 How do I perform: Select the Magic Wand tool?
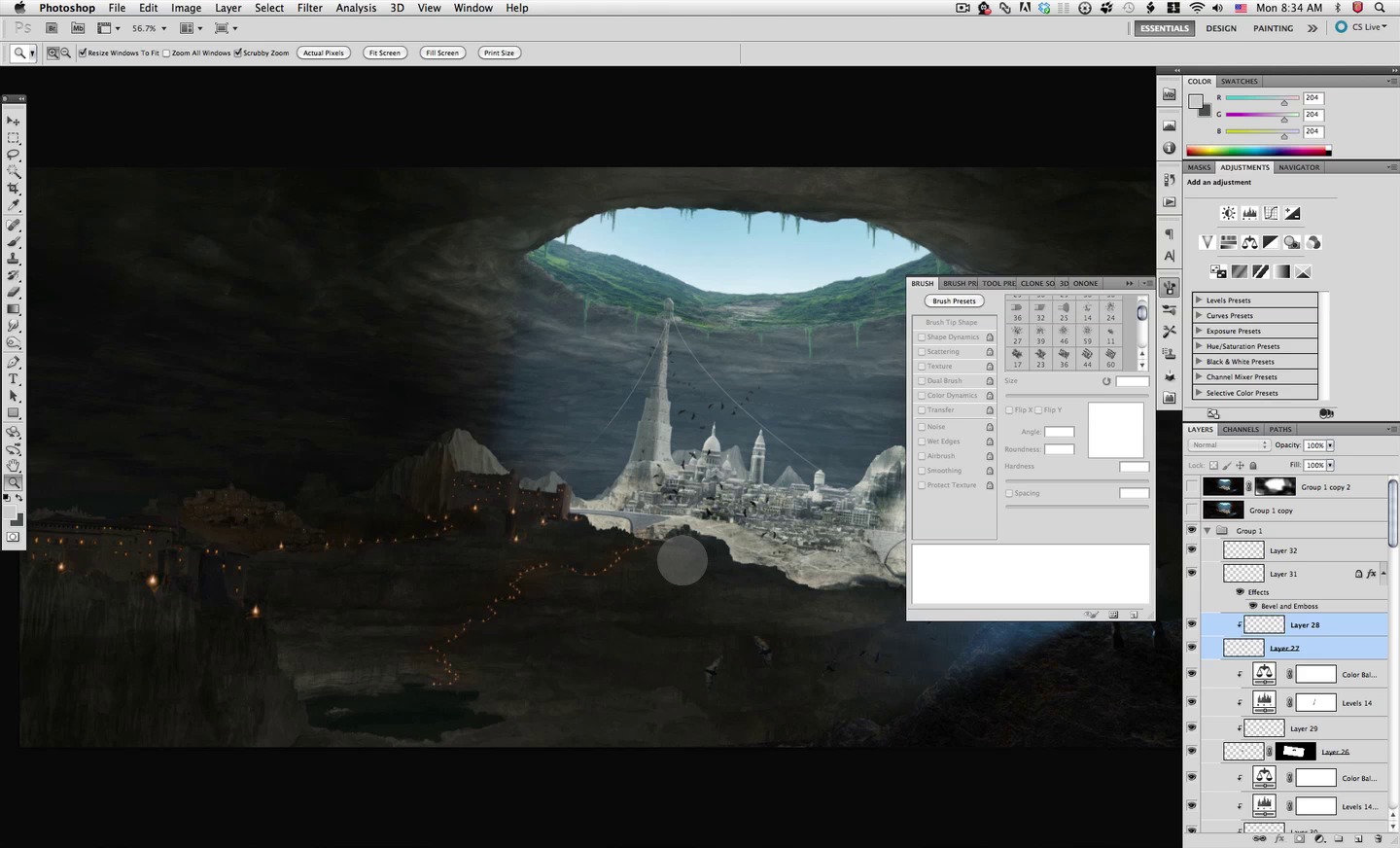point(14,171)
